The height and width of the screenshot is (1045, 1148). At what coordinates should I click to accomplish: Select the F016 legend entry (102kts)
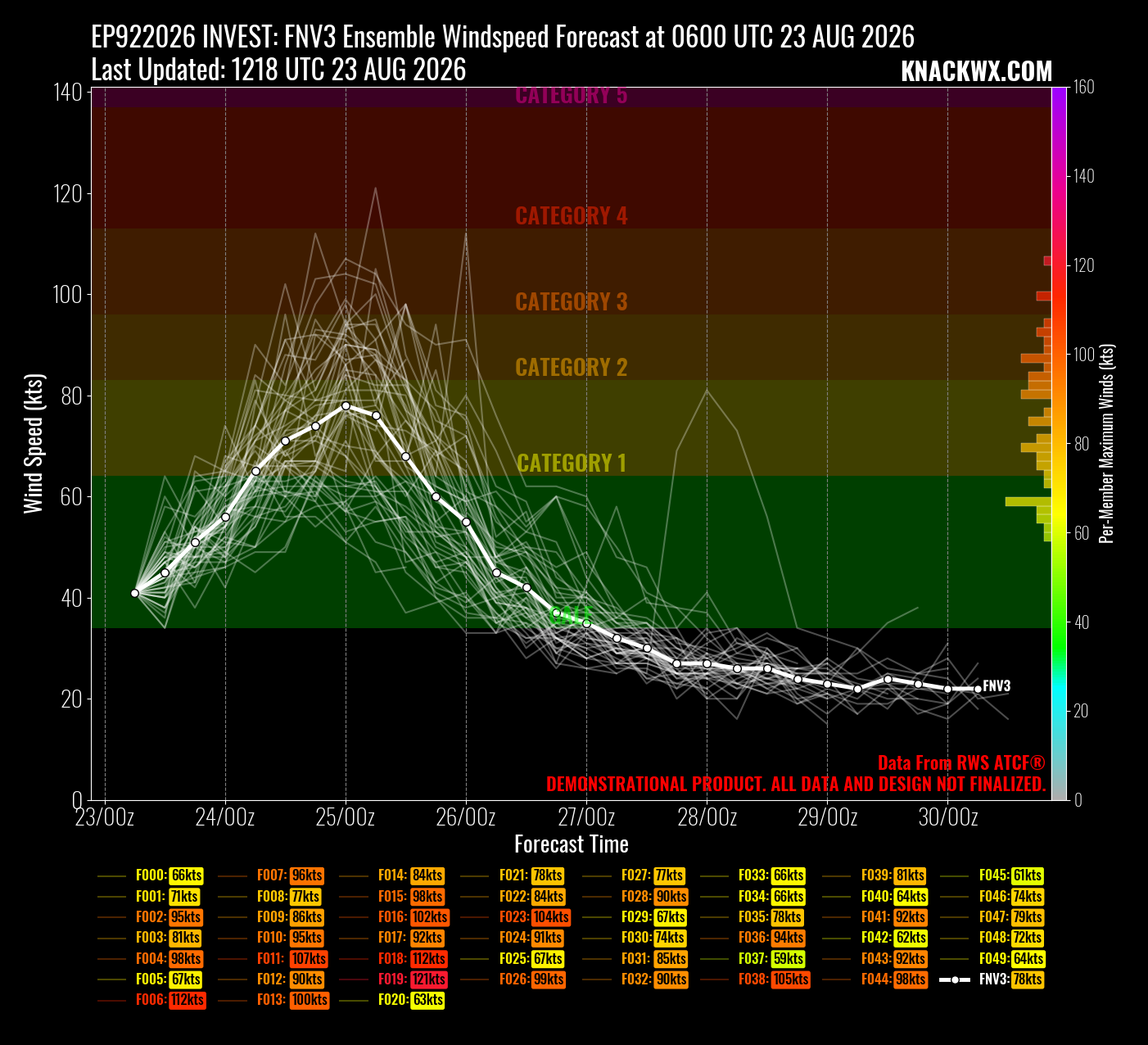(x=395, y=917)
